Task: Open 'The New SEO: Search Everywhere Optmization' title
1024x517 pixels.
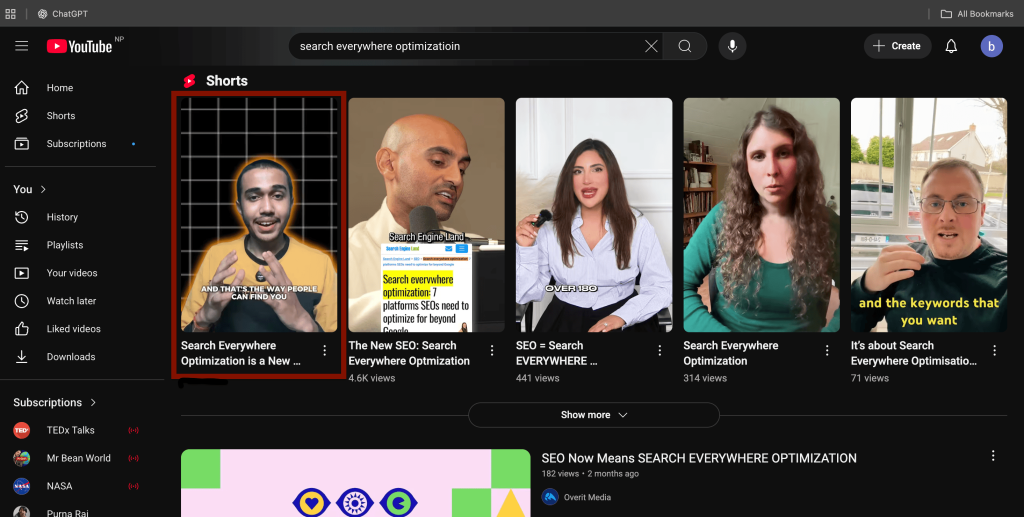Action: 409,353
